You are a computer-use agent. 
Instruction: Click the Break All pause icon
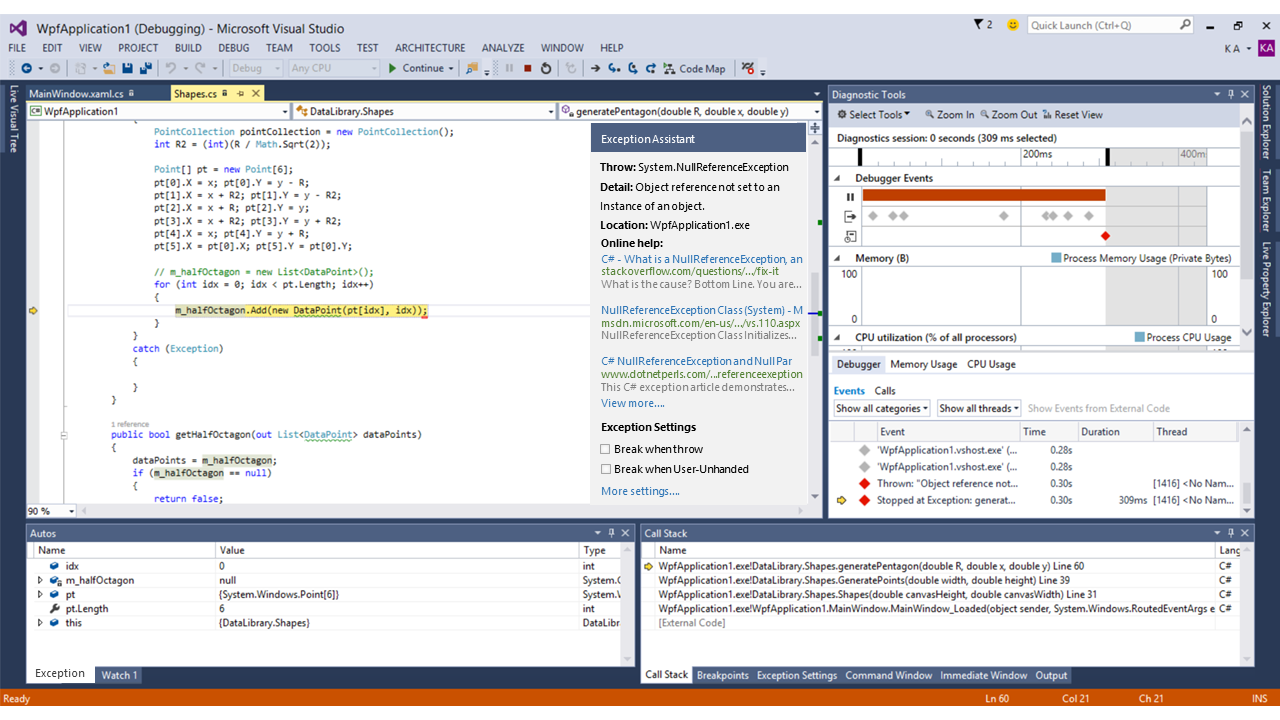(509, 68)
